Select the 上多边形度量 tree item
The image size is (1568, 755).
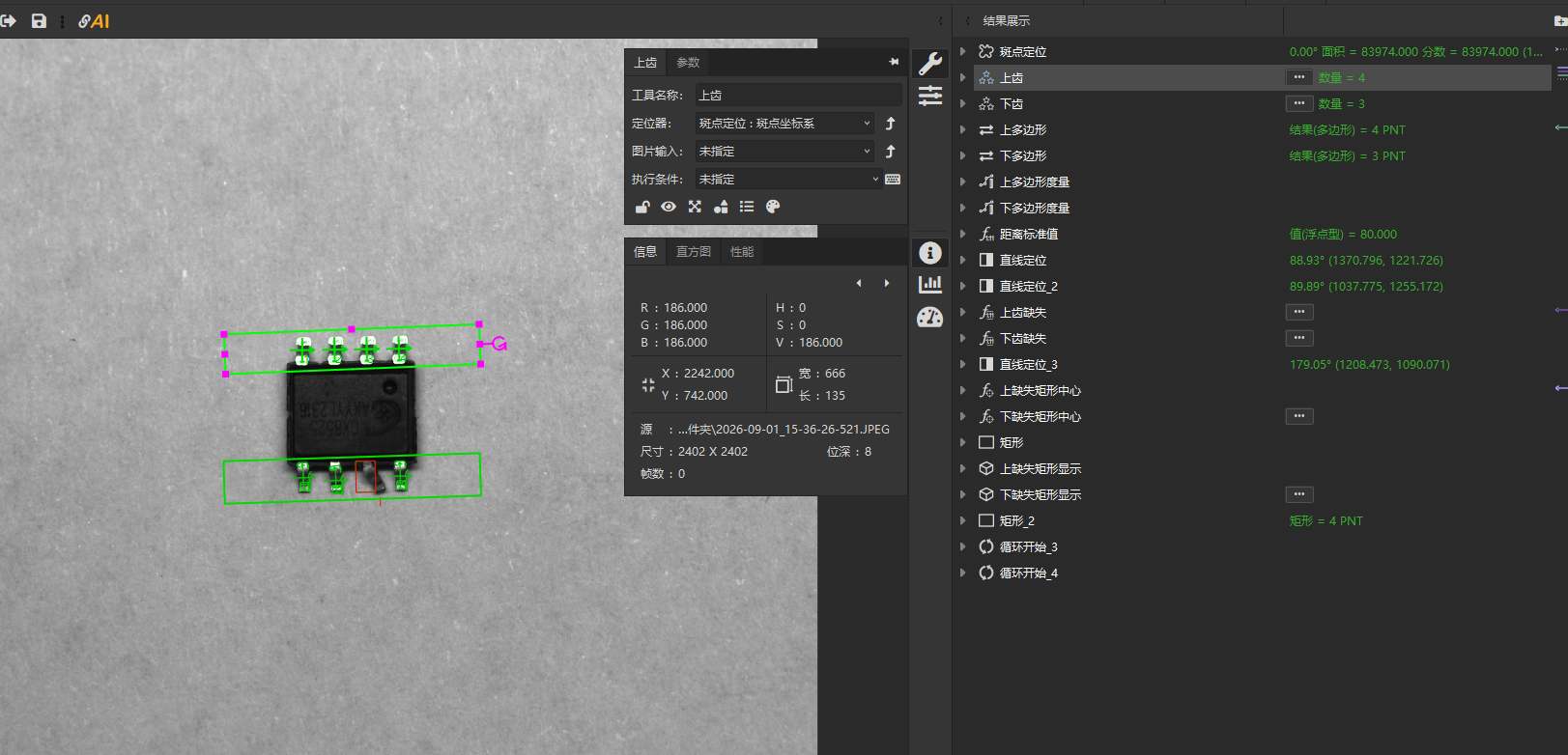point(1035,182)
